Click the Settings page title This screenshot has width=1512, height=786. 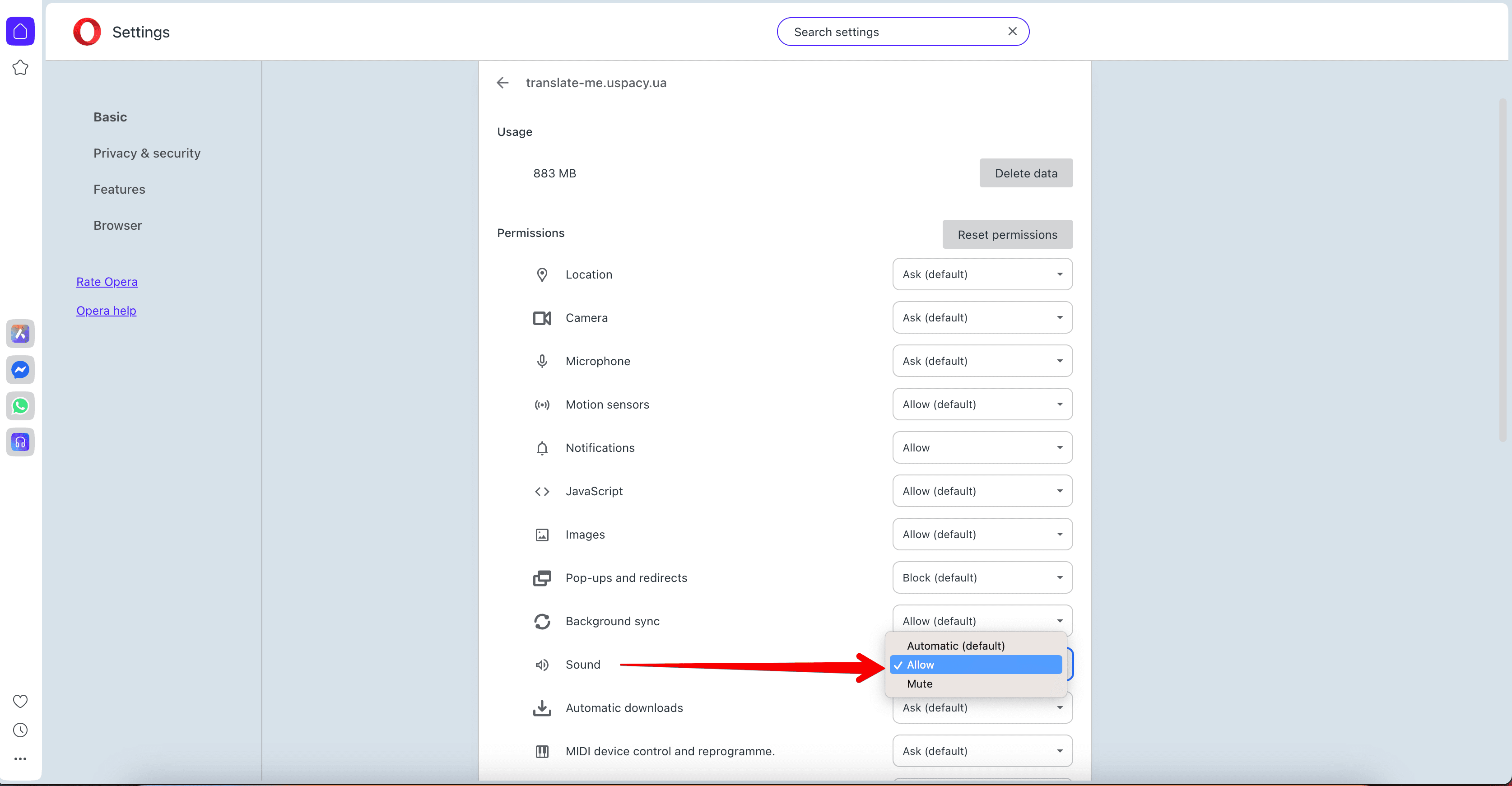(x=141, y=32)
